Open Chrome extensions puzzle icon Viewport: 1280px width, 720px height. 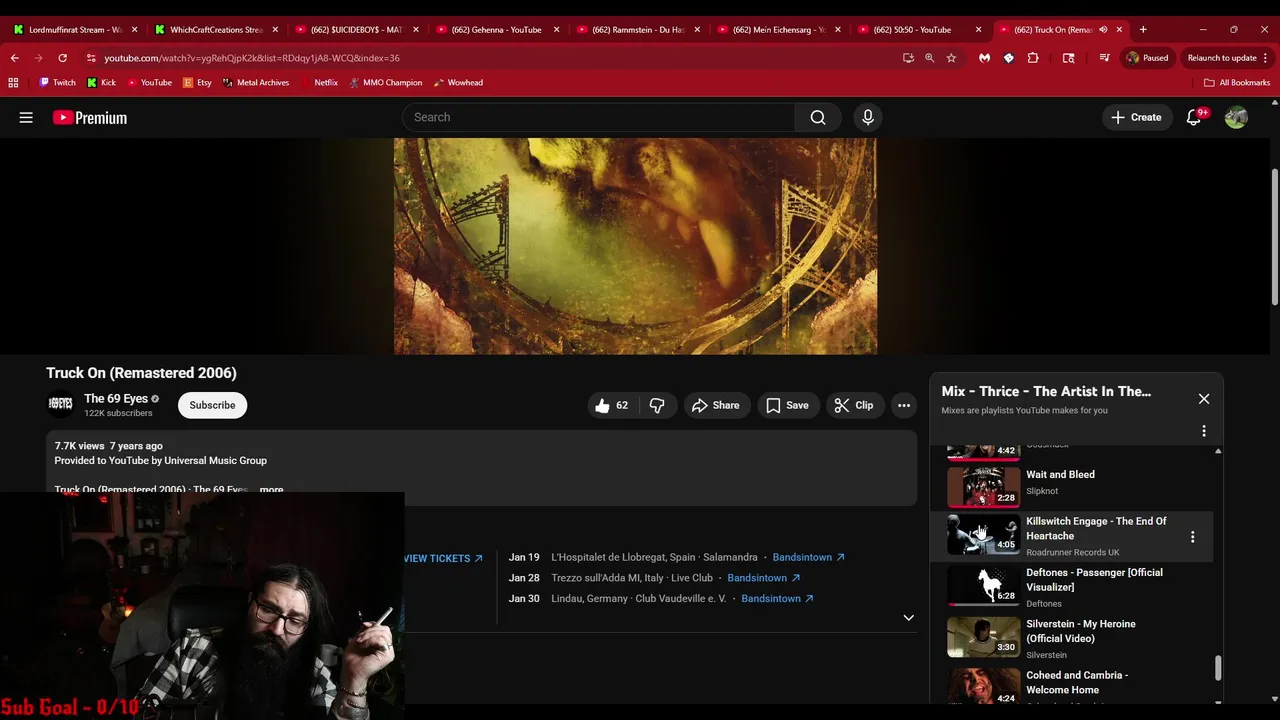coord(1033,58)
